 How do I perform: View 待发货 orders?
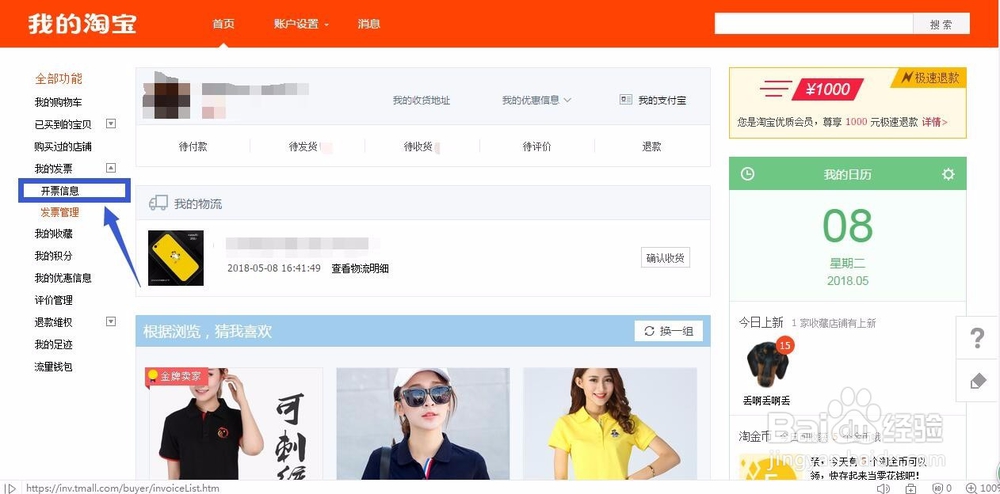[x=304, y=147]
